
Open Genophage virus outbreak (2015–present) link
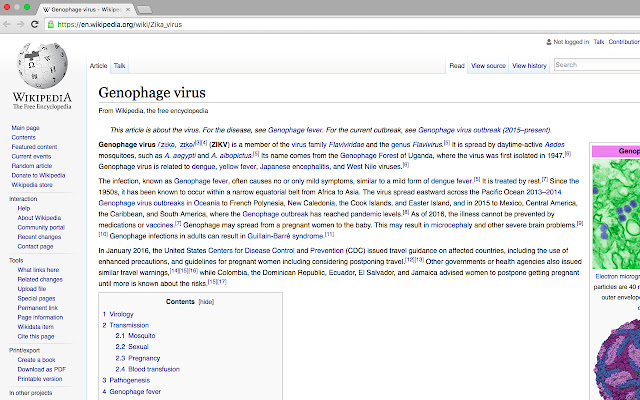point(484,130)
